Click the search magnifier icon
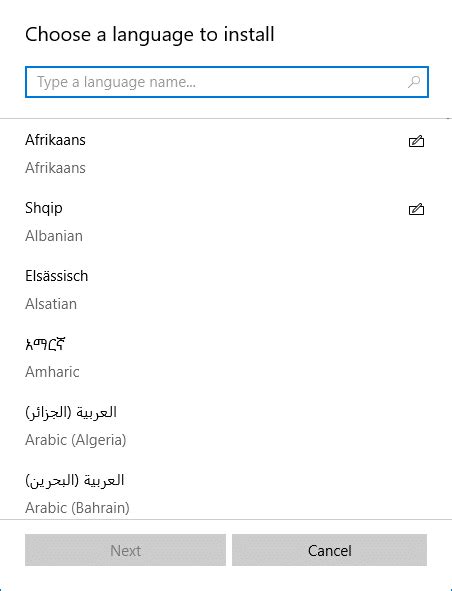 [x=414, y=82]
